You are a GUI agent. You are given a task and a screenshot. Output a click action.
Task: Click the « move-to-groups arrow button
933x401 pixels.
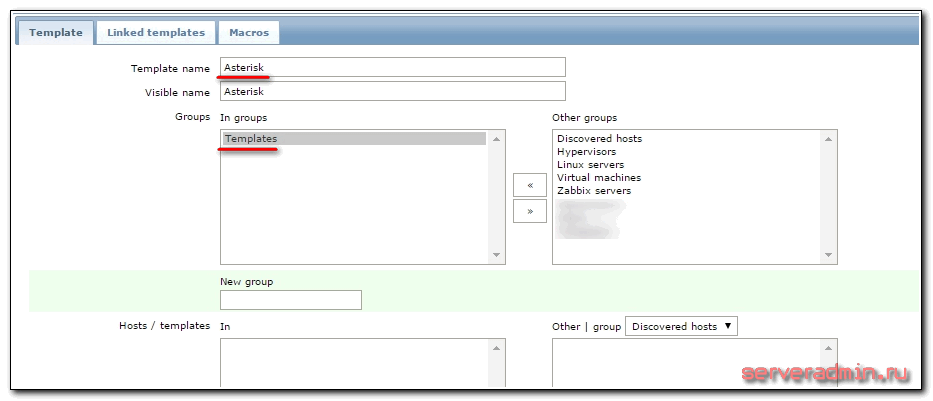coord(529,185)
